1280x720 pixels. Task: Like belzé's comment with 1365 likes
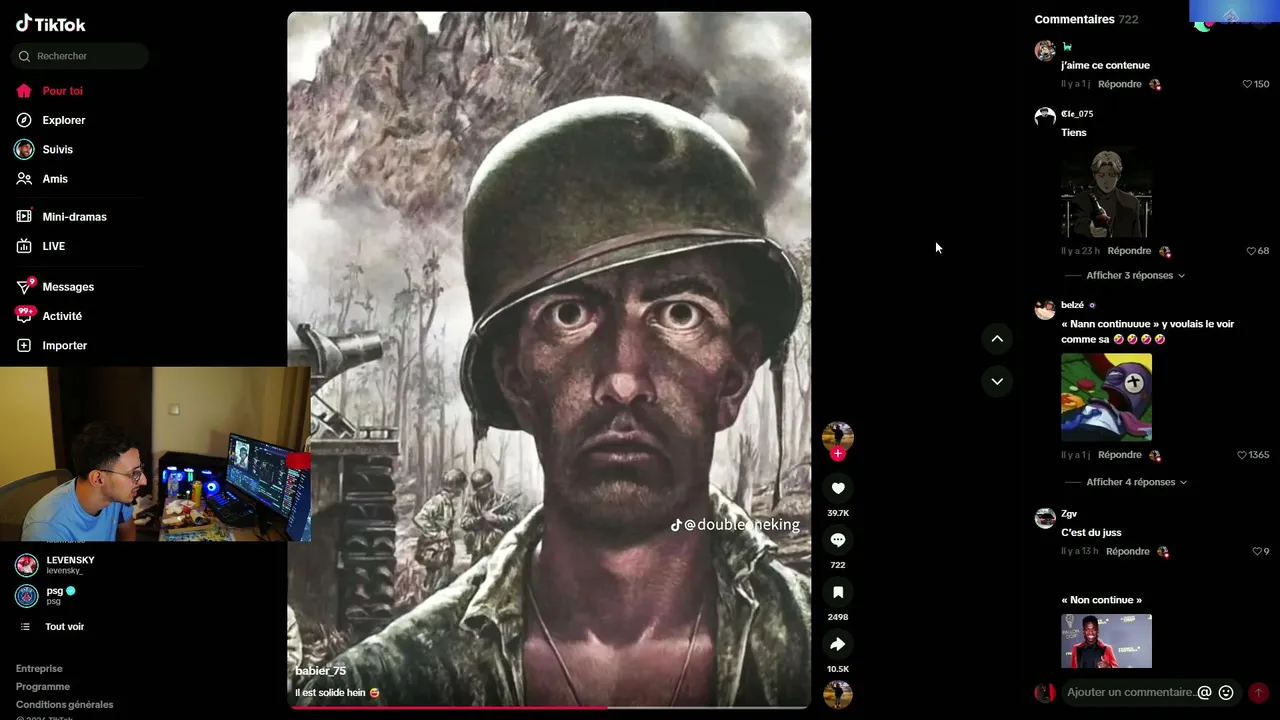(x=1242, y=455)
